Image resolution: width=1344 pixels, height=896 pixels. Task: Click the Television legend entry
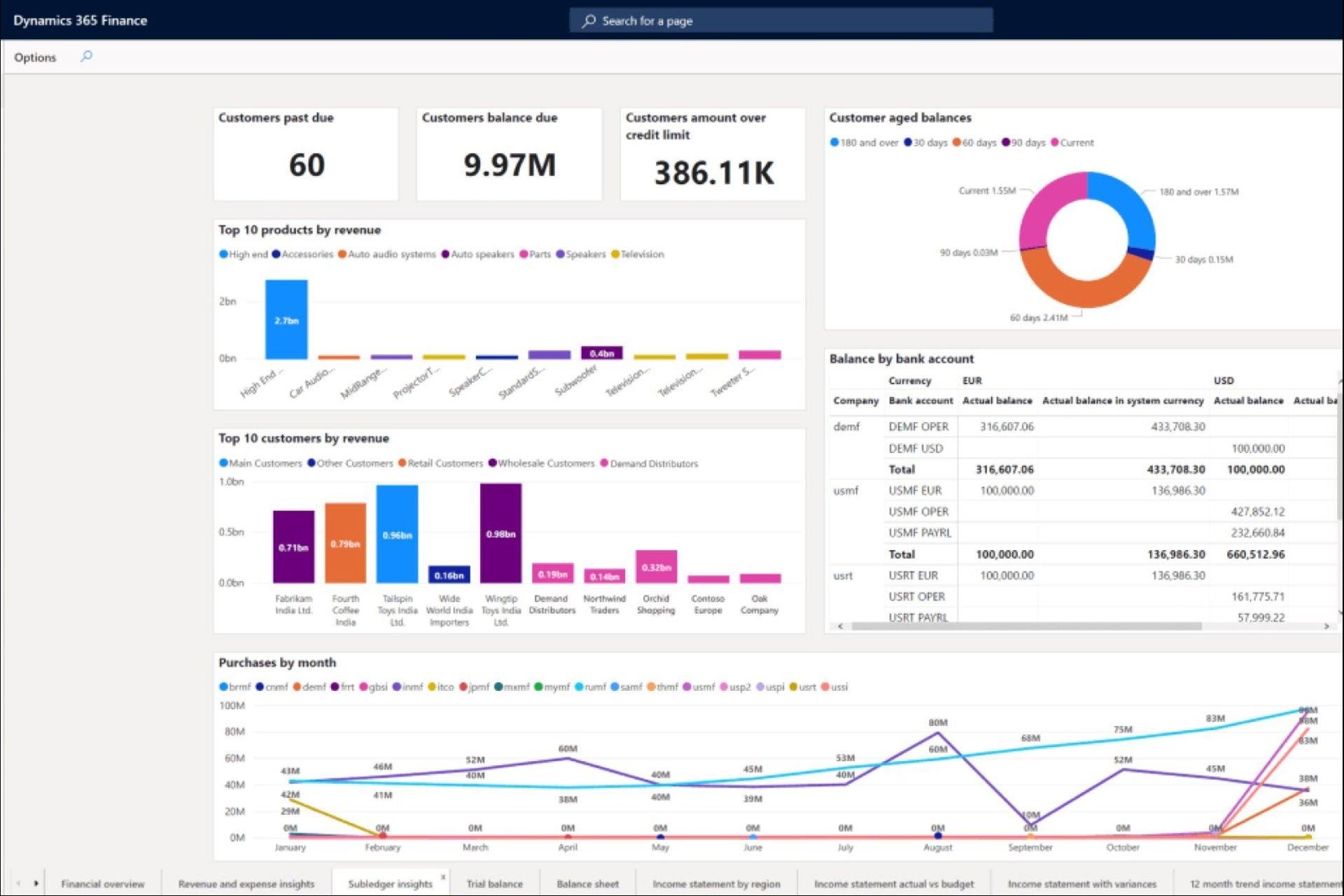pos(637,254)
